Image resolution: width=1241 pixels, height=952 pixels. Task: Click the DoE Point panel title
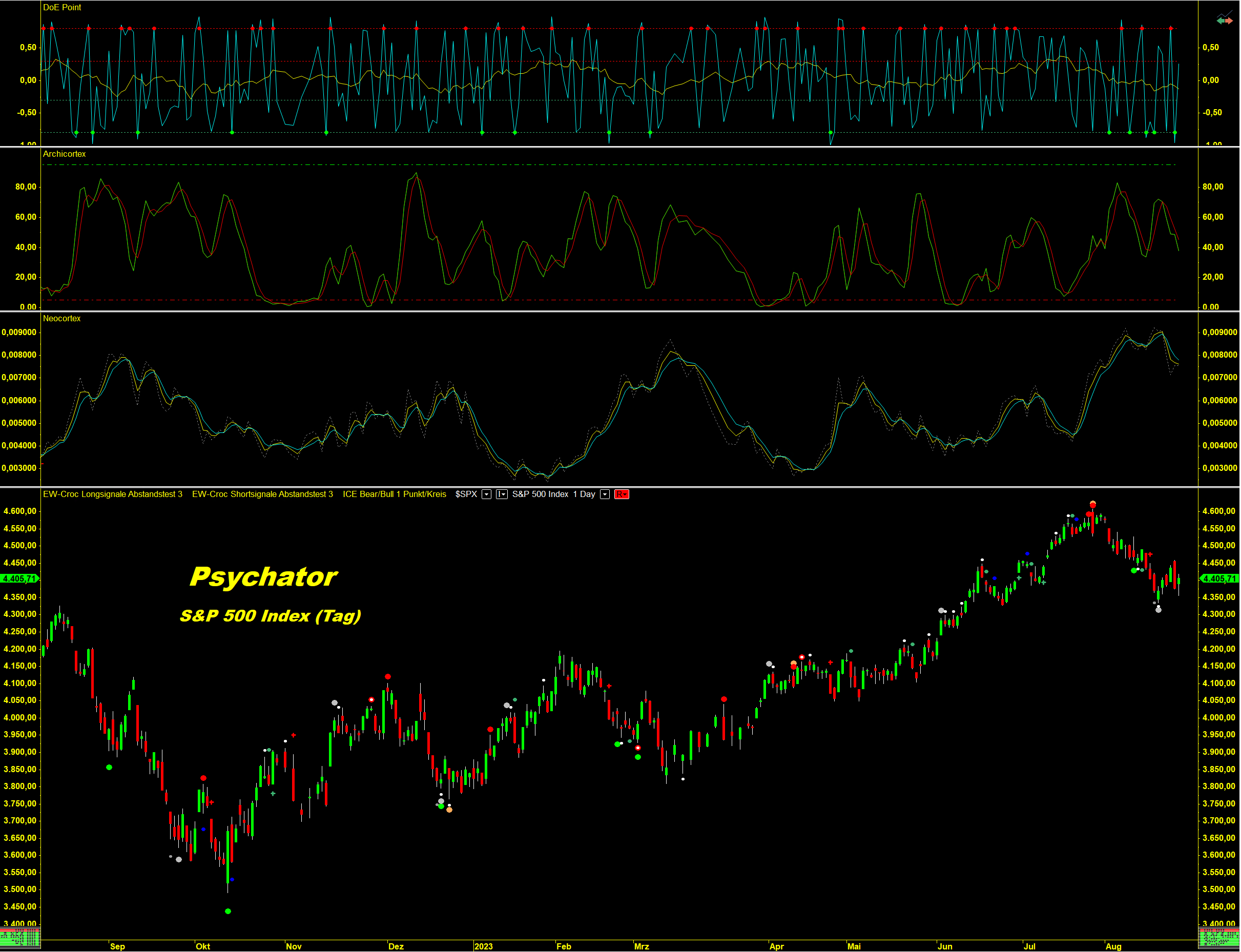pyautogui.click(x=62, y=7)
